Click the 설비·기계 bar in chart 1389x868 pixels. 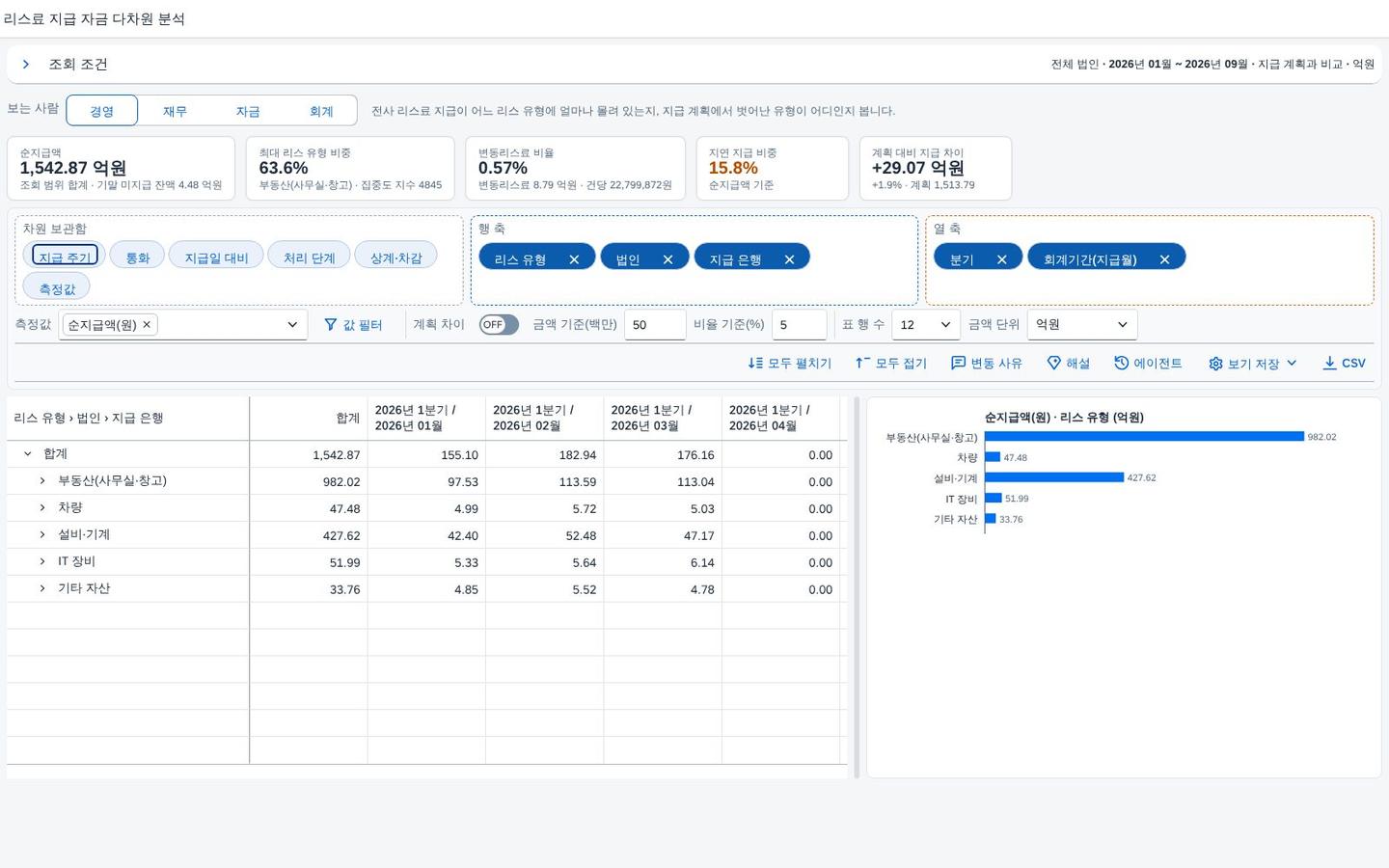coord(1054,477)
